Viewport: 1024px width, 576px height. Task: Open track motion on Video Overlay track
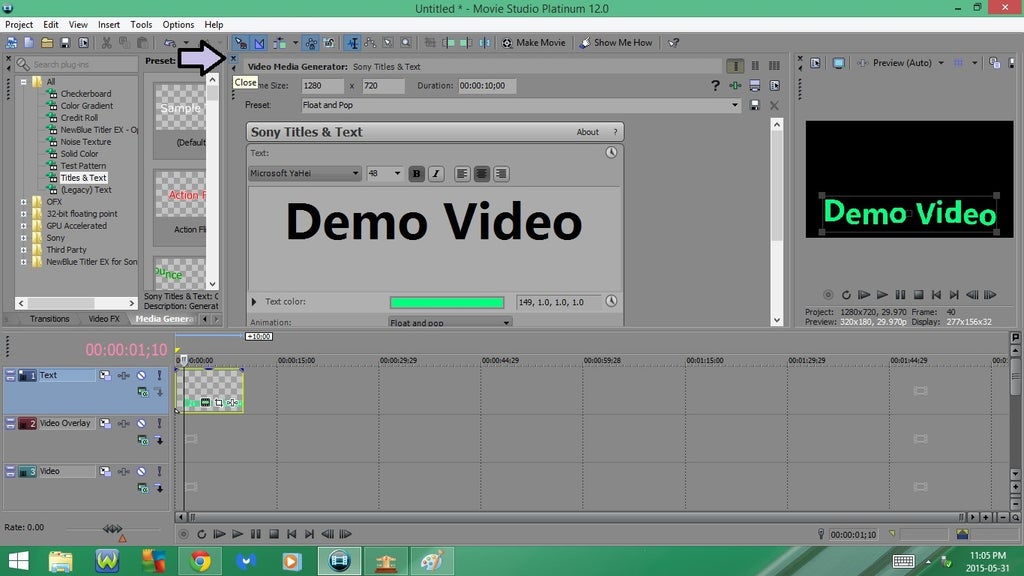click(x=104, y=424)
